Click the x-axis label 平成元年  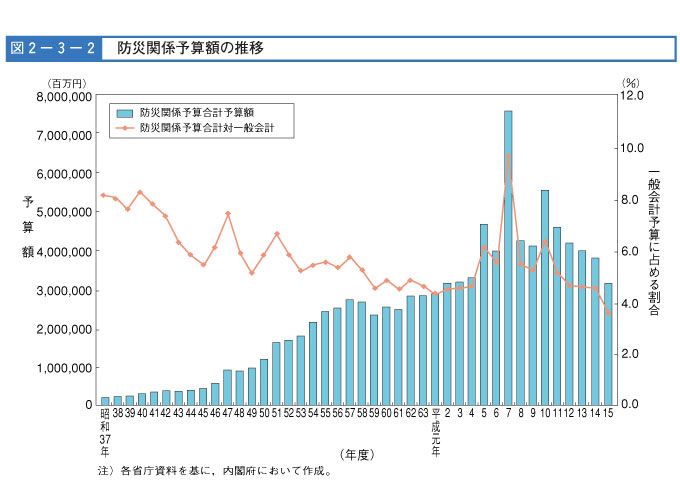click(x=436, y=432)
